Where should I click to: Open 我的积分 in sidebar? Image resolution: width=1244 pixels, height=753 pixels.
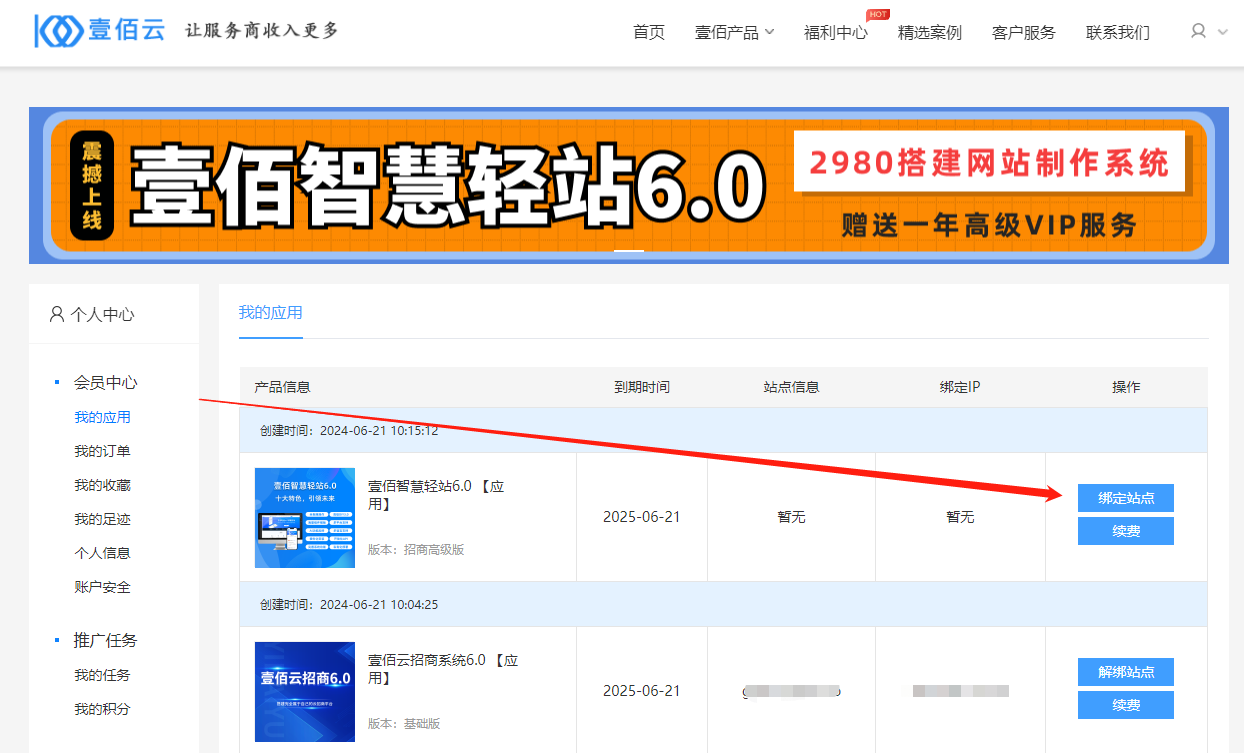pos(102,709)
